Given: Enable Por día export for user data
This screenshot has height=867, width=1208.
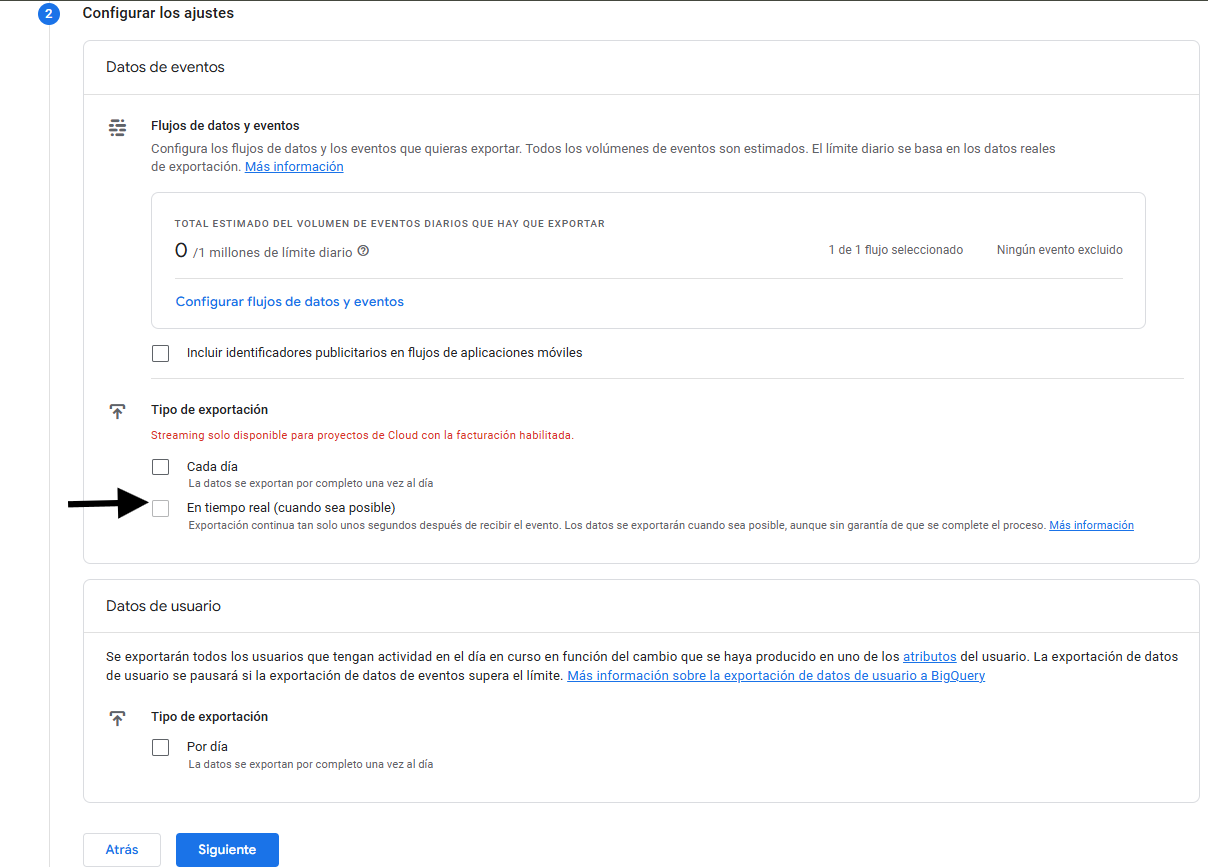Looking at the screenshot, I should [160, 746].
